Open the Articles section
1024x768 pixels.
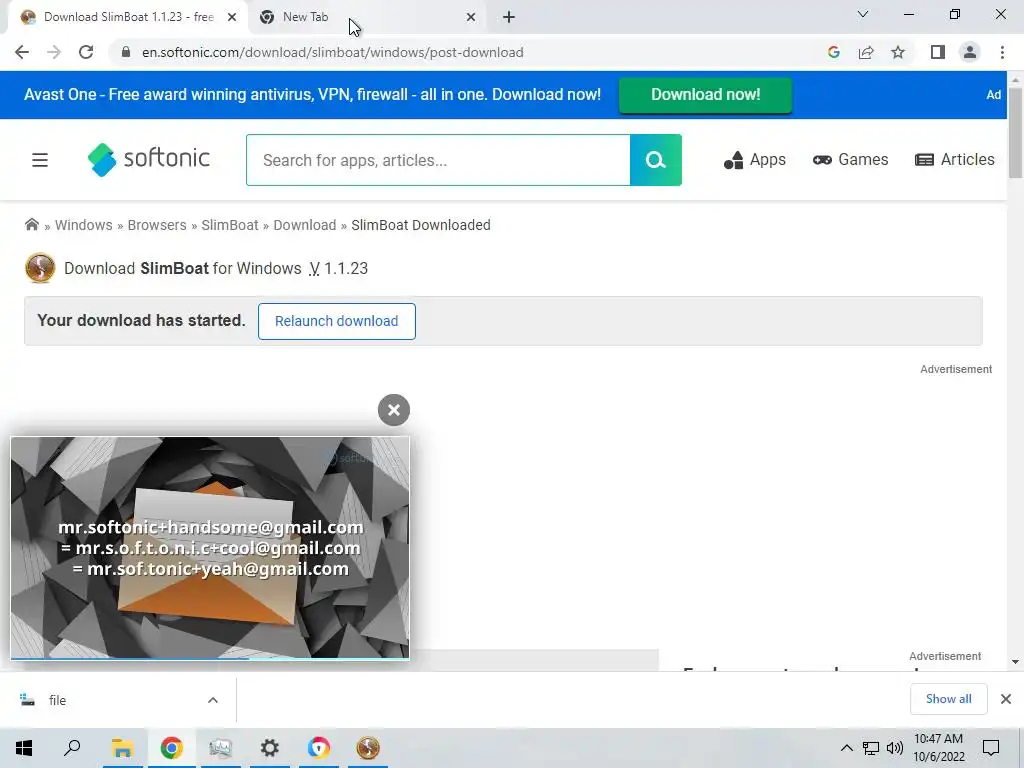coord(955,160)
